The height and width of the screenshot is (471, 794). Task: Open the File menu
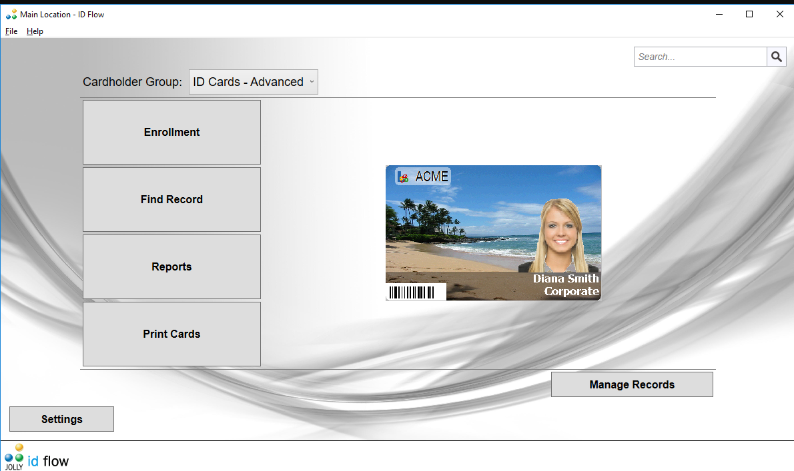point(11,31)
